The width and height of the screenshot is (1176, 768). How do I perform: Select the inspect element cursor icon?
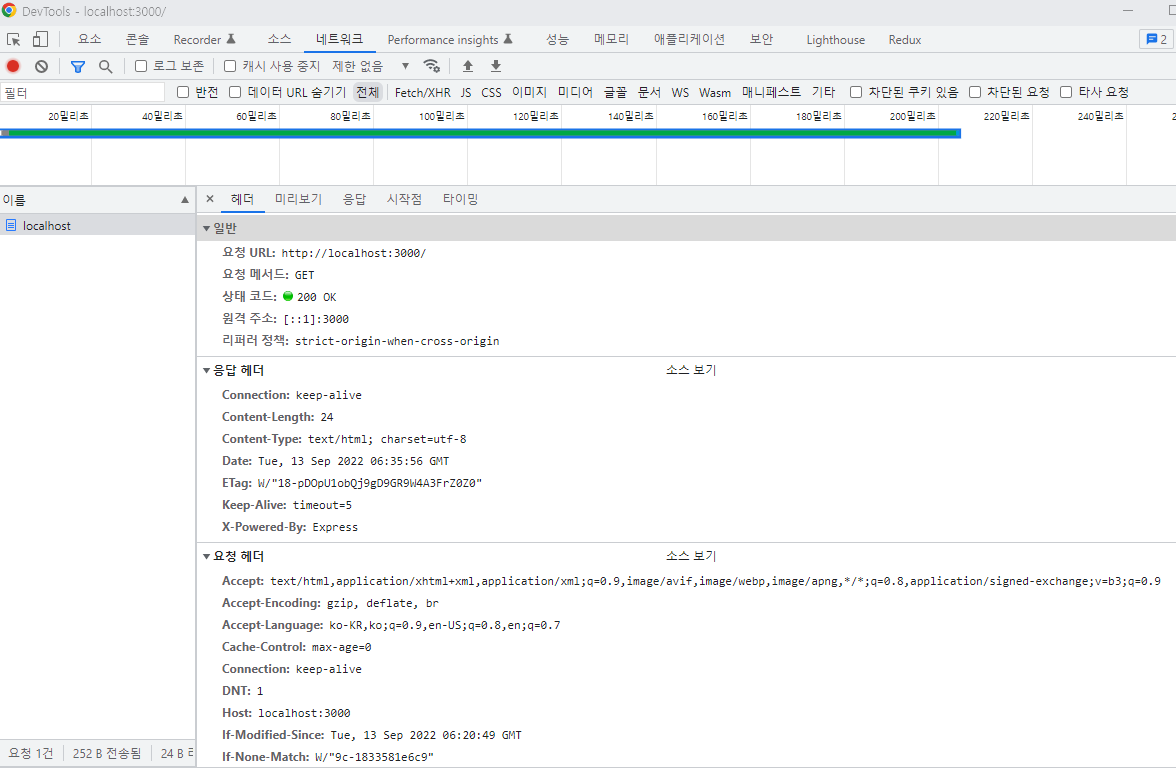[x=13, y=38]
